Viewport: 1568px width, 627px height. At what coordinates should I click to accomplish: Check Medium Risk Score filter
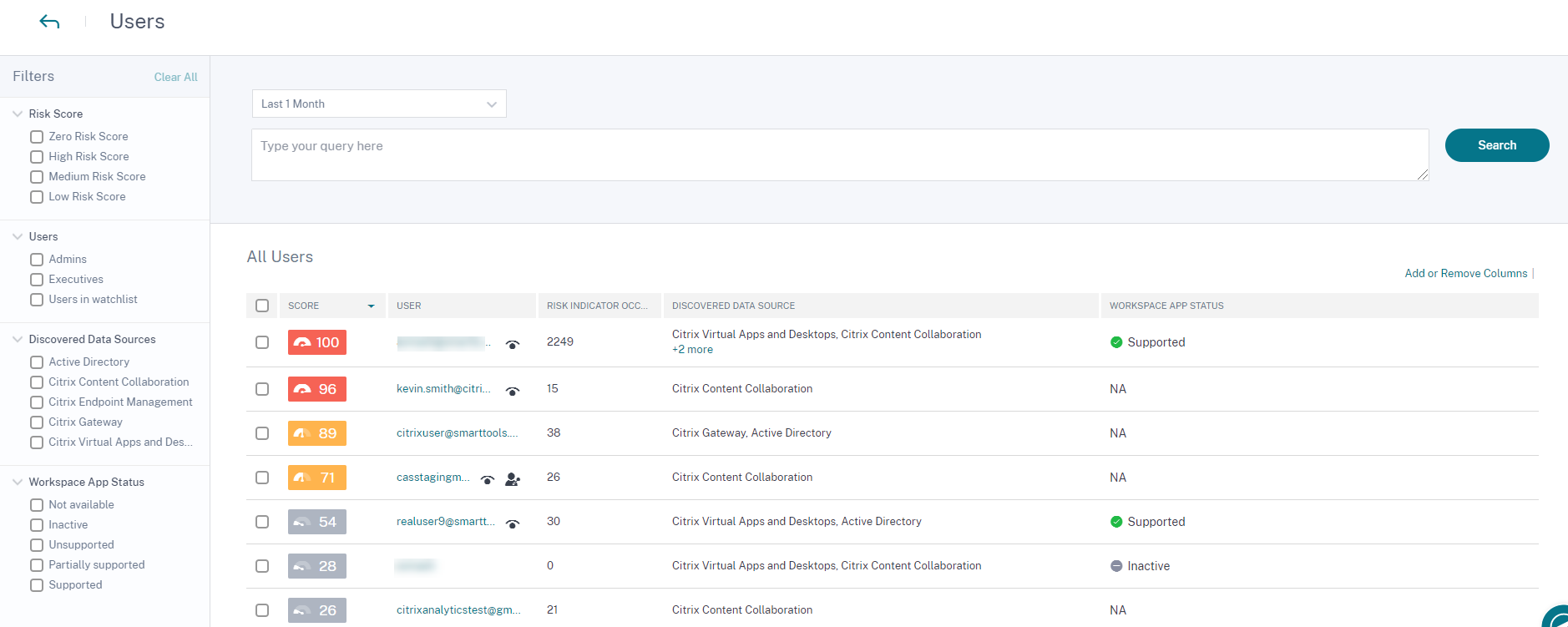[37, 177]
